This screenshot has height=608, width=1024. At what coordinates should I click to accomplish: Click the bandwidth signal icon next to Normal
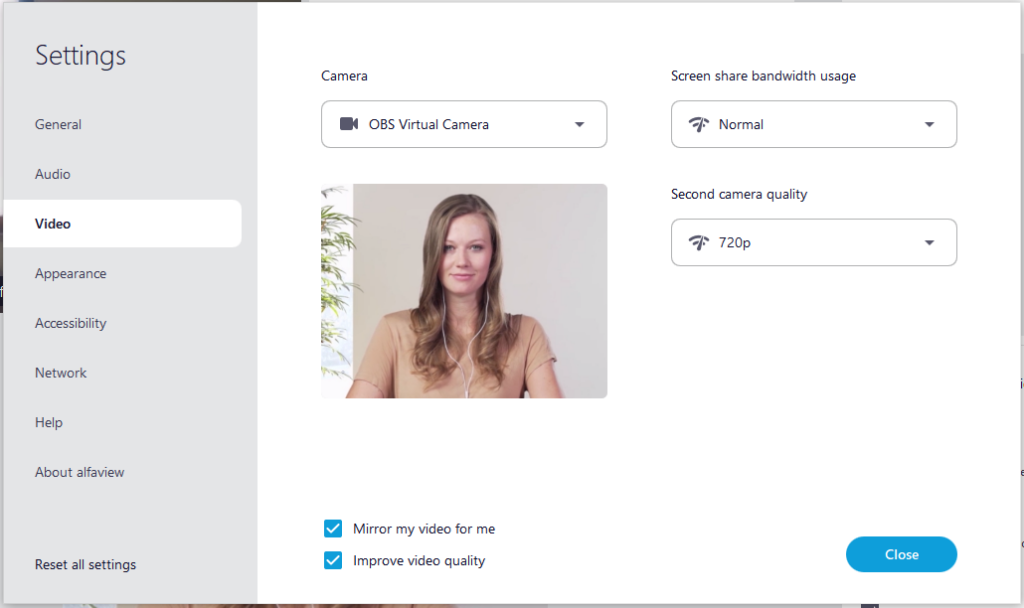click(x=699, y=124)
